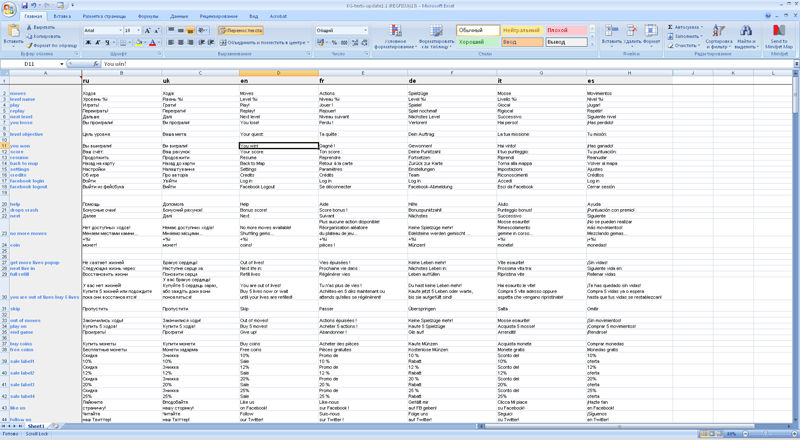
Task: Toggle bottom align button in Alignment group
Action: coord(190,31)
